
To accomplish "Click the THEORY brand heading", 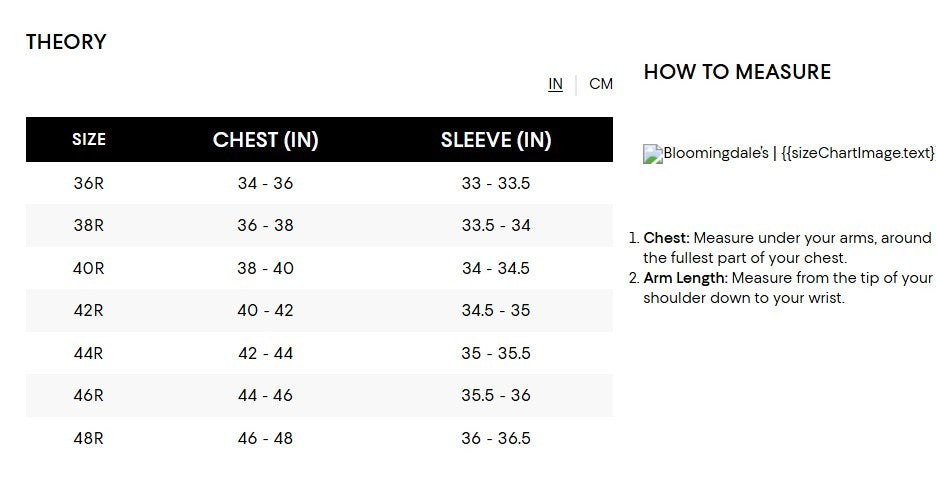I will [x=66, y=42].
